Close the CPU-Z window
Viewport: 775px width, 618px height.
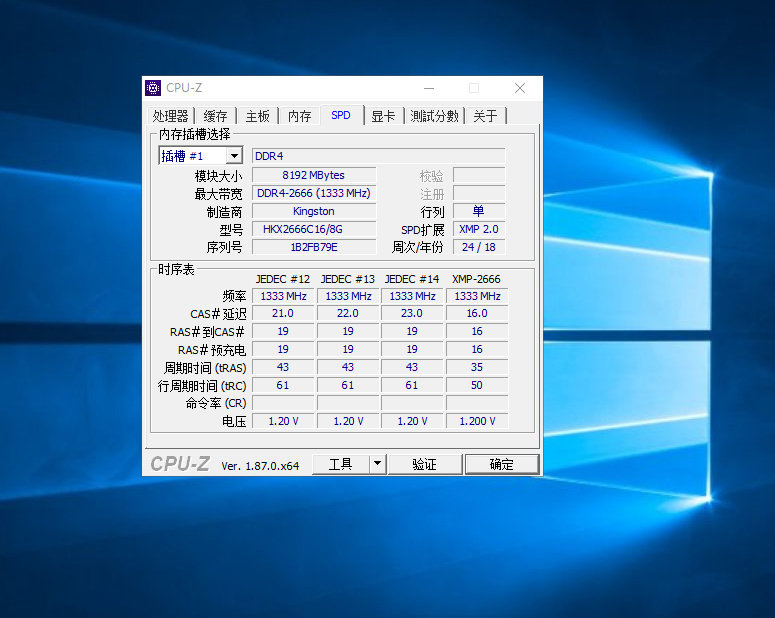520,88
